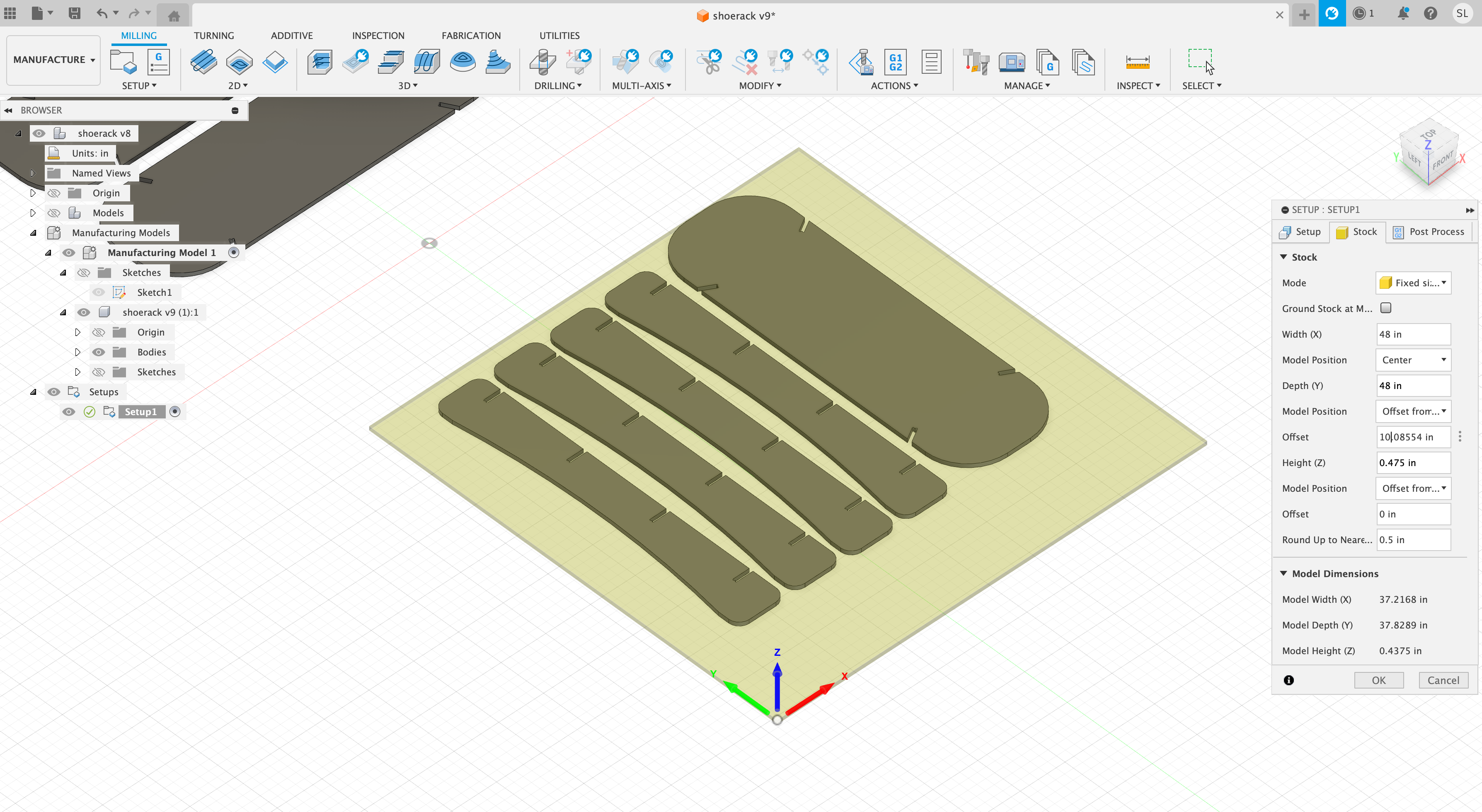Viewport: 1482px width, 812px height.
Task: Click the job status clock icon
Action: (x=1359, y=13)
